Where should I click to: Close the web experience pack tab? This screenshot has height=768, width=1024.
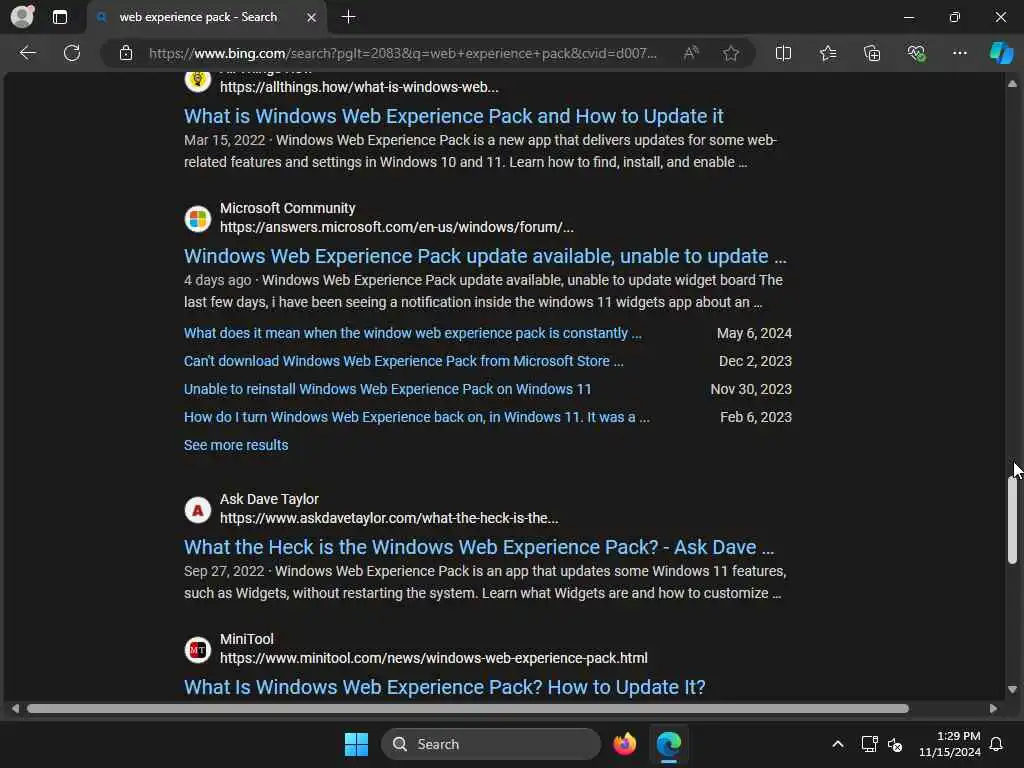(312, 17)
